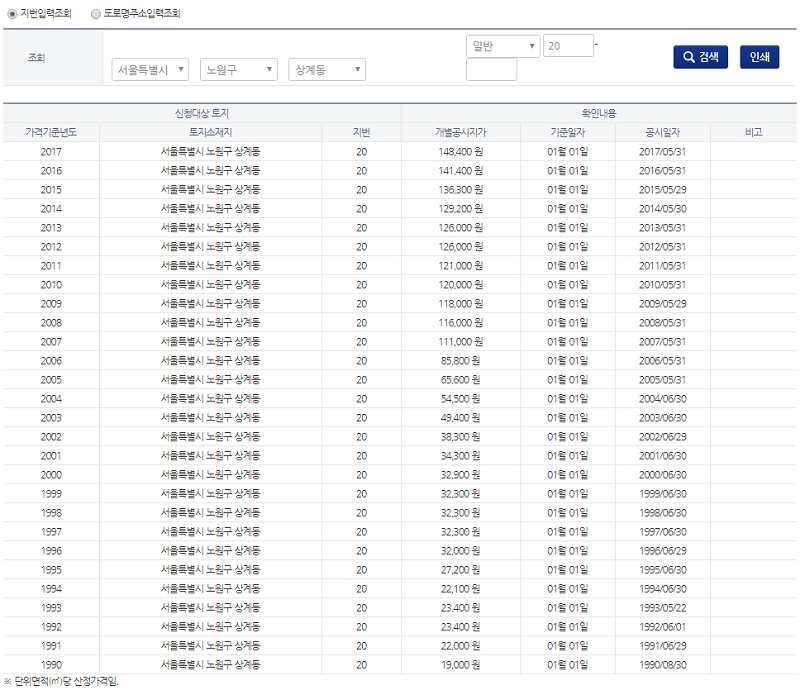Click the 1998 year cell
Image resolution: width=800 pixels, height=690 pixels.
(51, 513)
